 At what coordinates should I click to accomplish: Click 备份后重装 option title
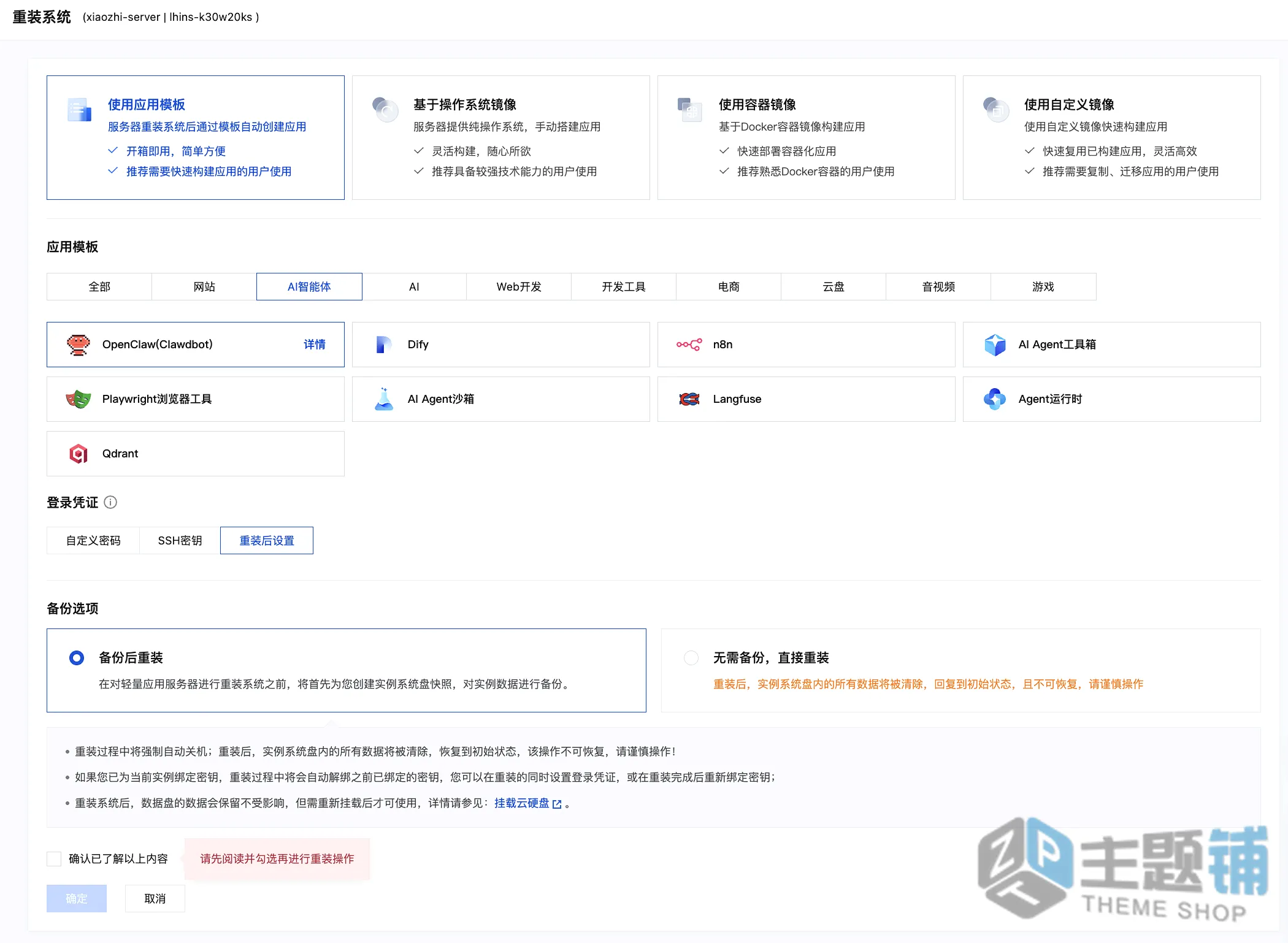[131, 658]
